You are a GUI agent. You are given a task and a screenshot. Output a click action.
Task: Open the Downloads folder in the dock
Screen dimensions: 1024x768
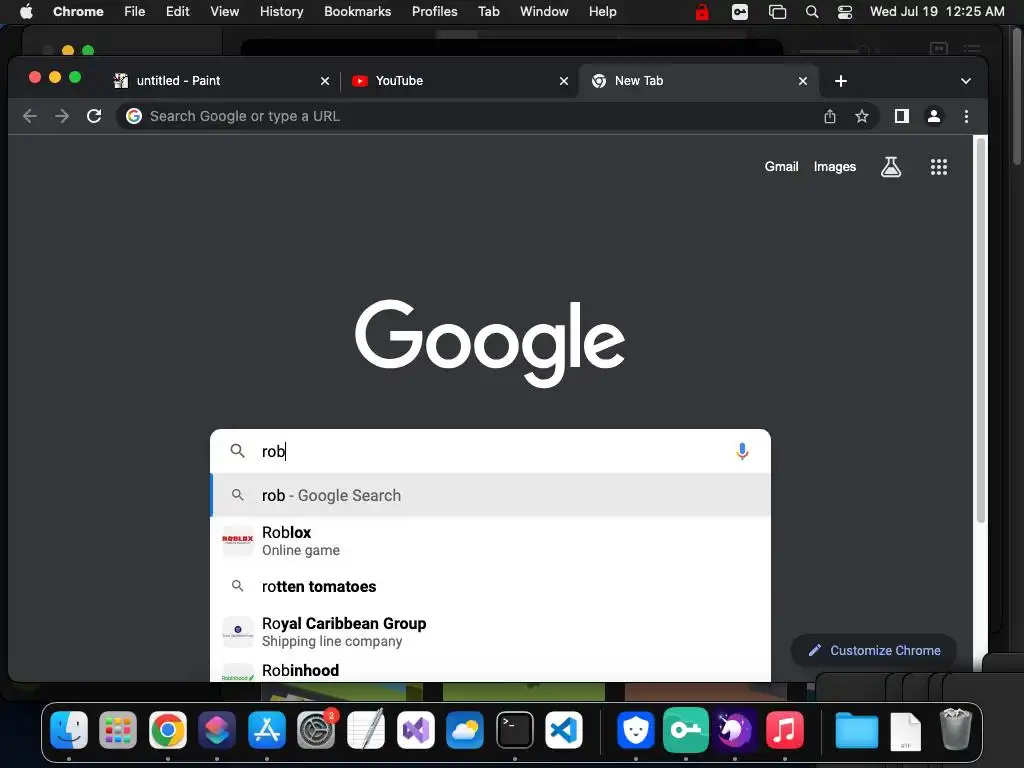tap(856, 729)
